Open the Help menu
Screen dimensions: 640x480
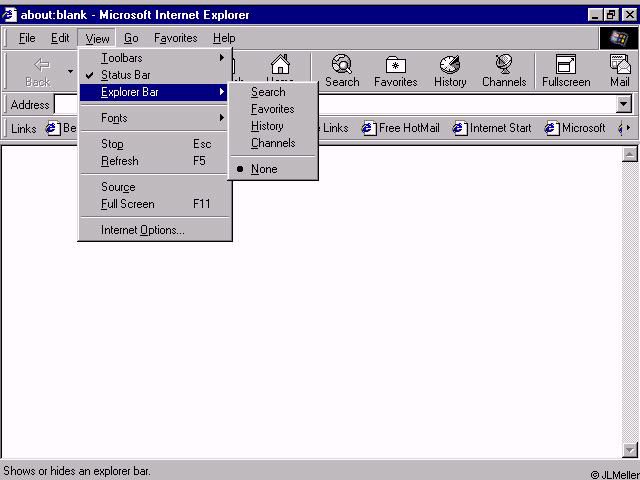pyautogui.click(x=224, y=38)
